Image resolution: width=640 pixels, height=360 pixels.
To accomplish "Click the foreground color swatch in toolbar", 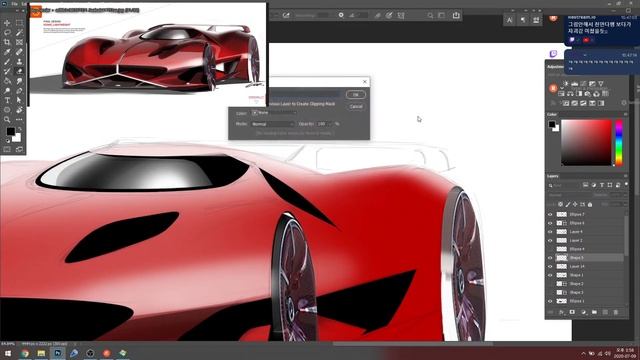I will pyautogui.click(x=10, y=131).
